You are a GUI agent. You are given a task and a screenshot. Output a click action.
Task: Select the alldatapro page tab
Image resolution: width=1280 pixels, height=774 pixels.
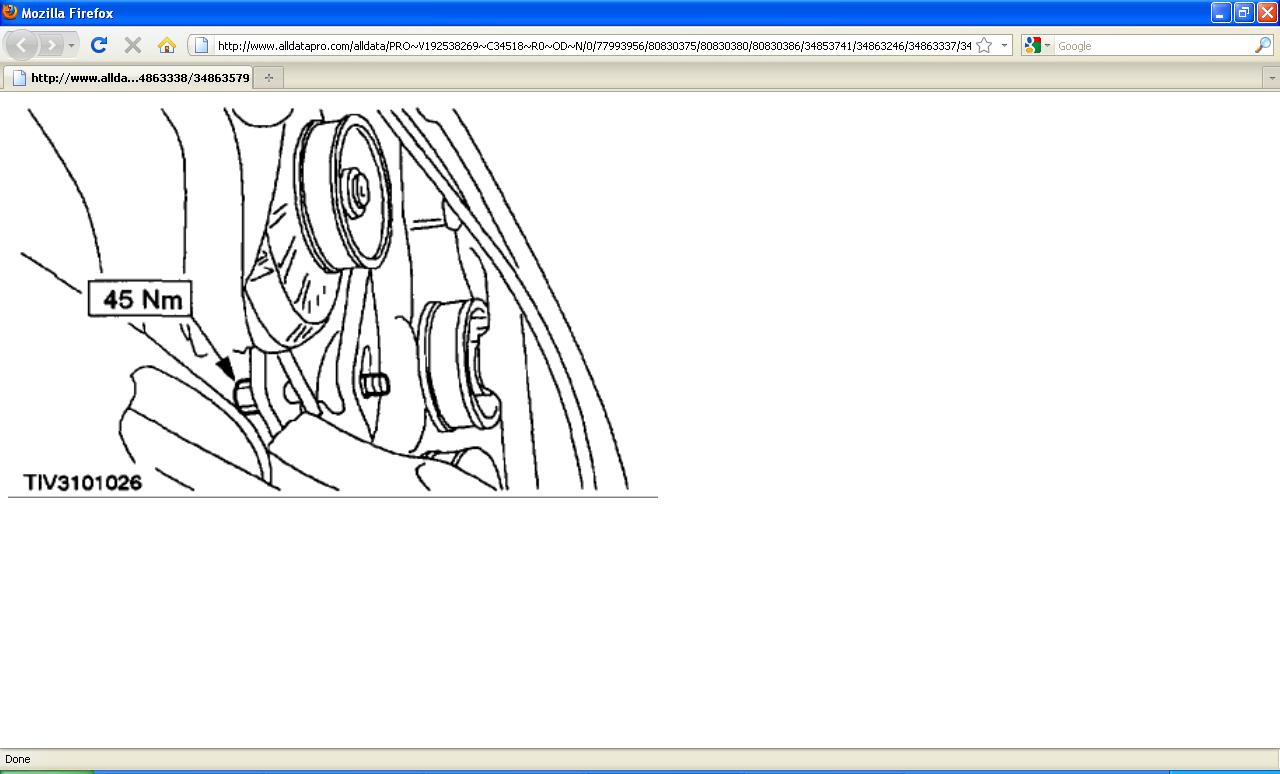click(128, 77)
